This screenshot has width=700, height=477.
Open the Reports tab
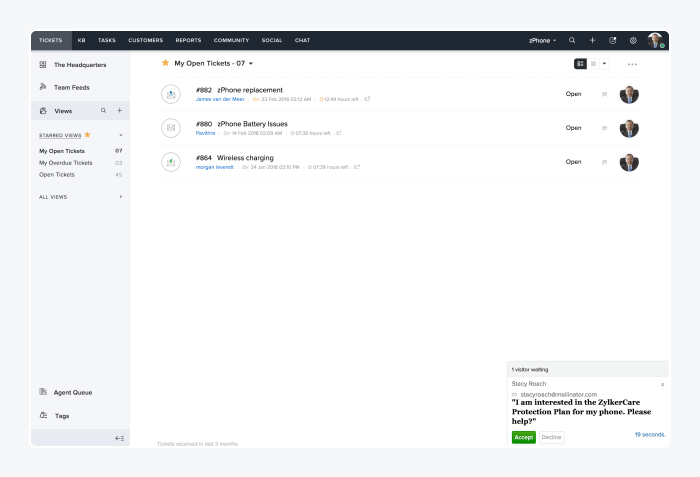[188, 40]
